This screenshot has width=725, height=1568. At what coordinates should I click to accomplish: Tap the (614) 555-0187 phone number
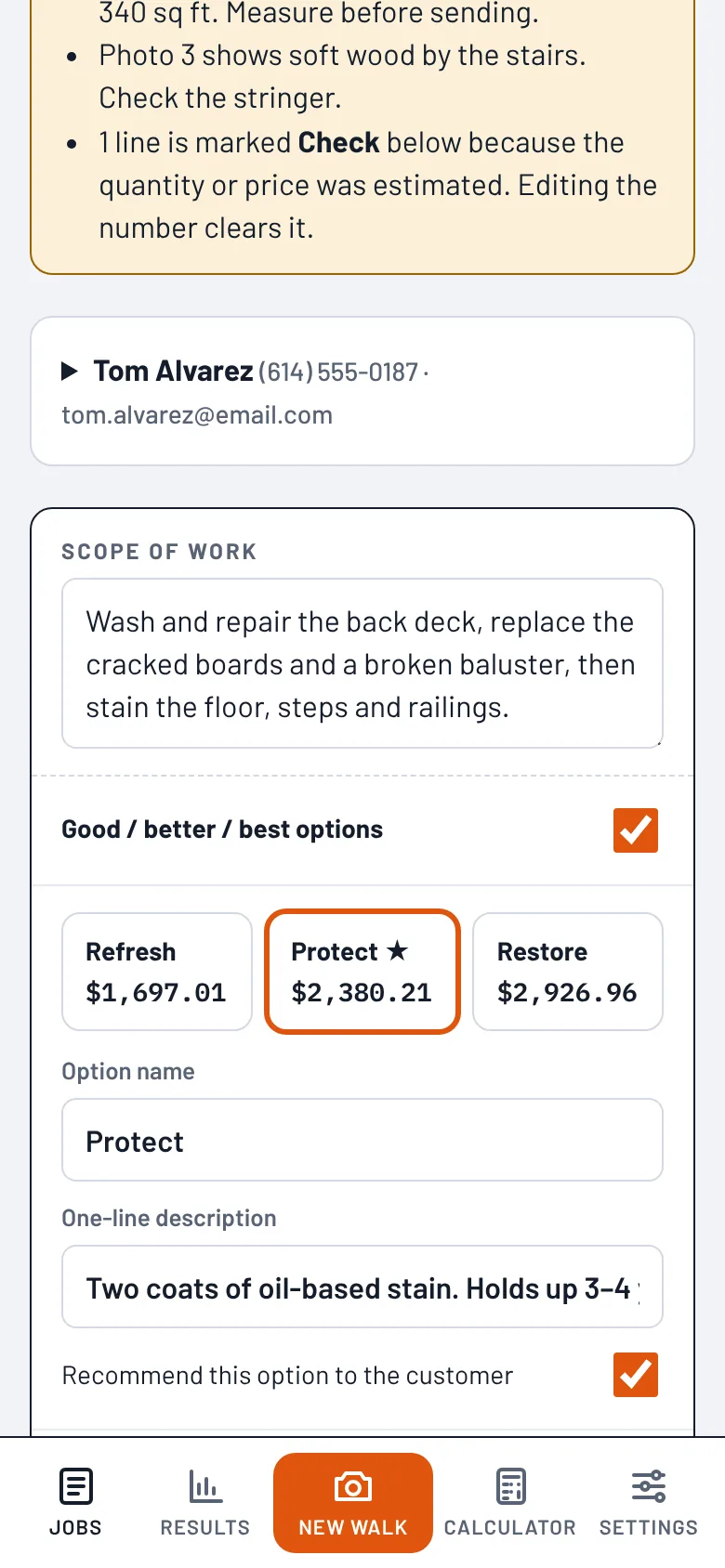(x=338, y=372)
